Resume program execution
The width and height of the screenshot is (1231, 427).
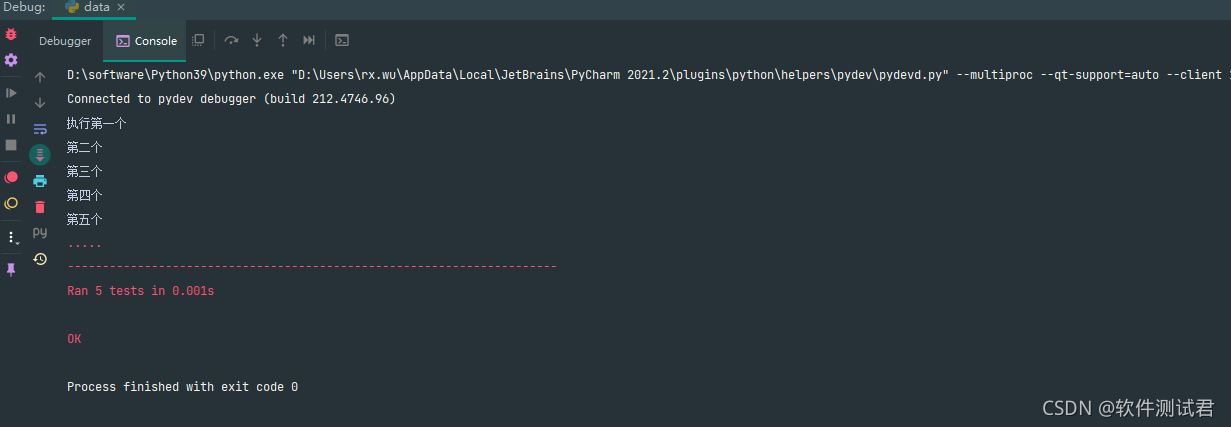11,92
